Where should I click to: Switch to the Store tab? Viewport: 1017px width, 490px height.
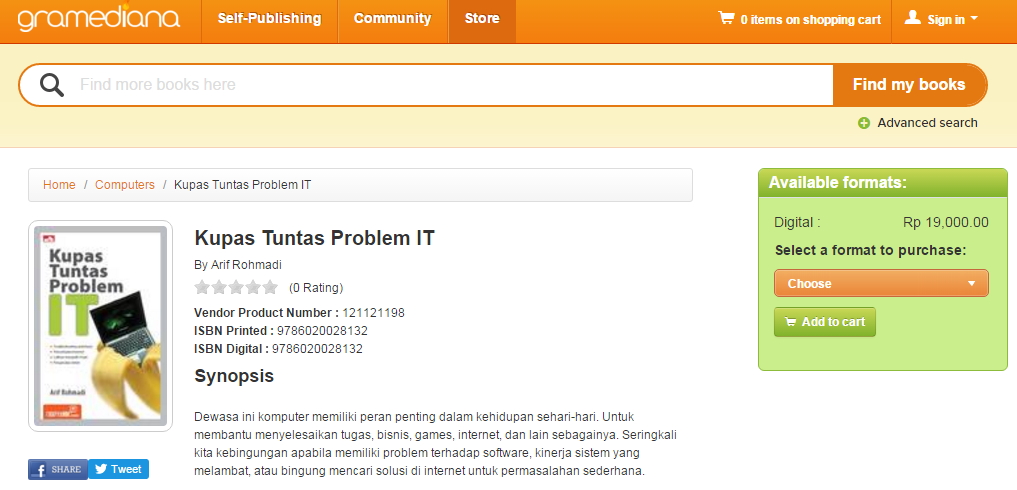point(482,19)
